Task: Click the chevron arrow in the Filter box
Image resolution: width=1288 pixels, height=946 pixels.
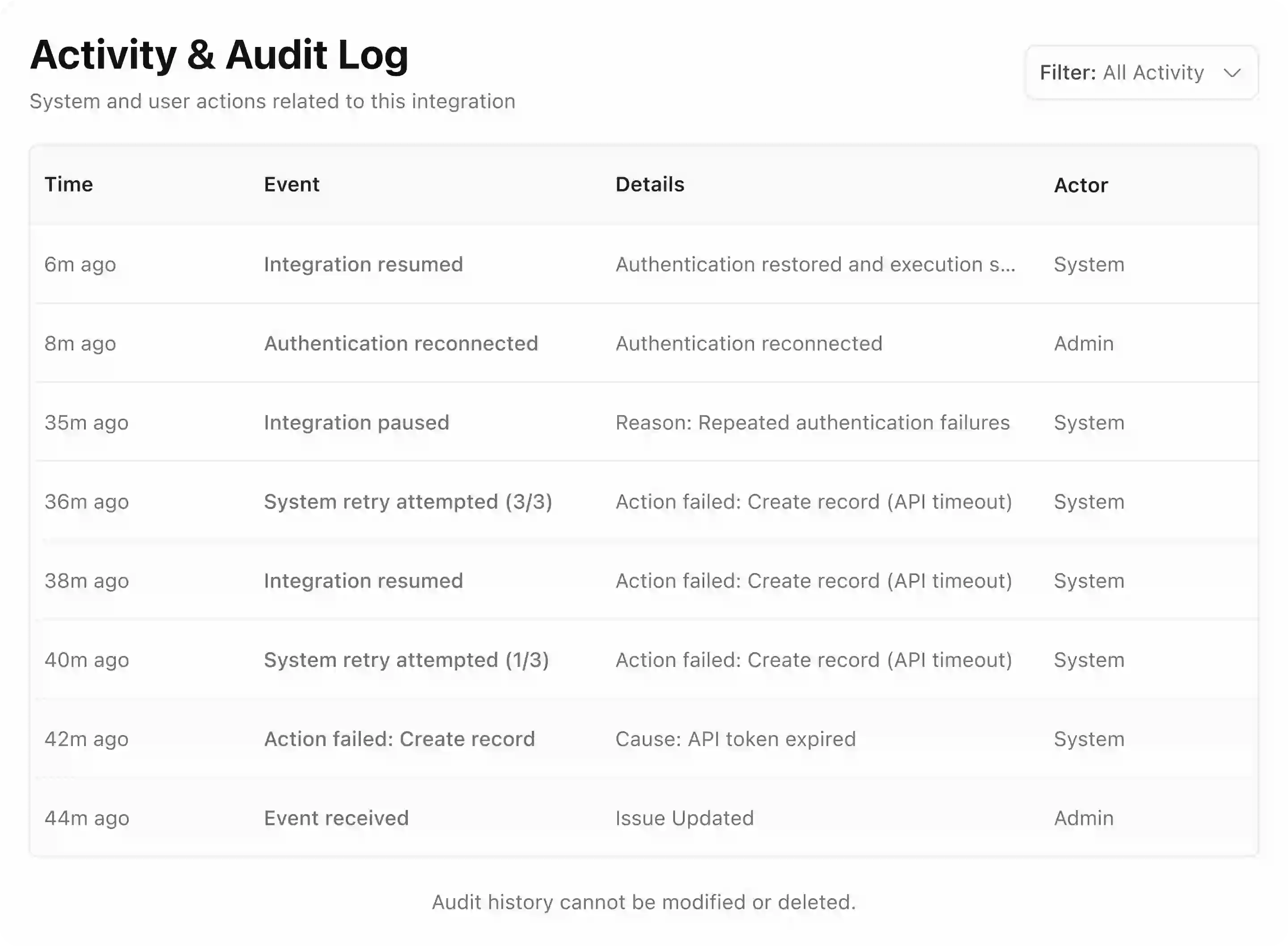Action: point(1231,73)
